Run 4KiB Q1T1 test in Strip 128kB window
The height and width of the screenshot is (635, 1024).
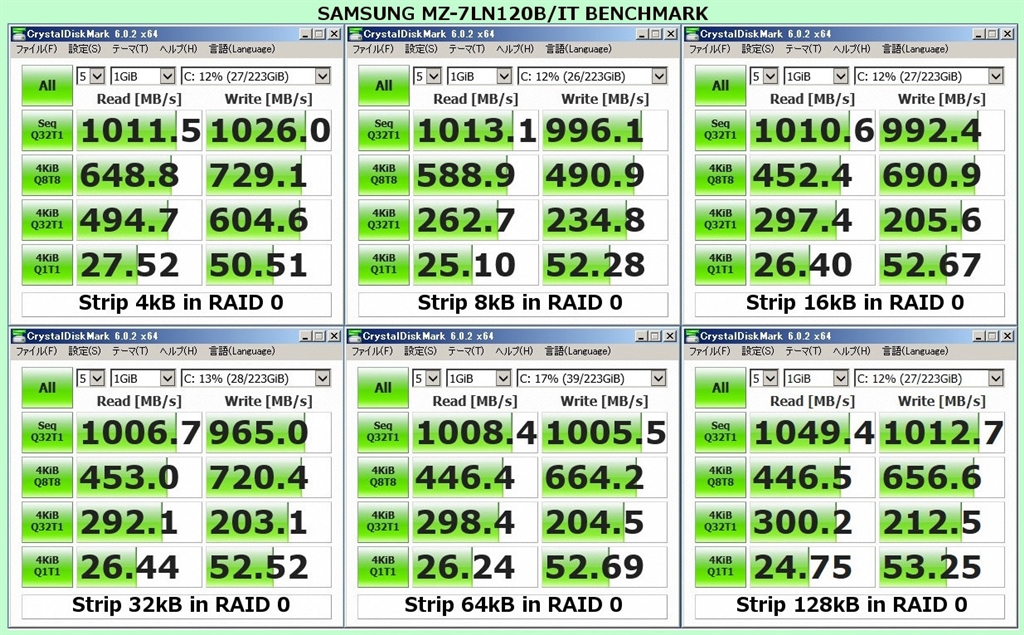click(720, 566)
